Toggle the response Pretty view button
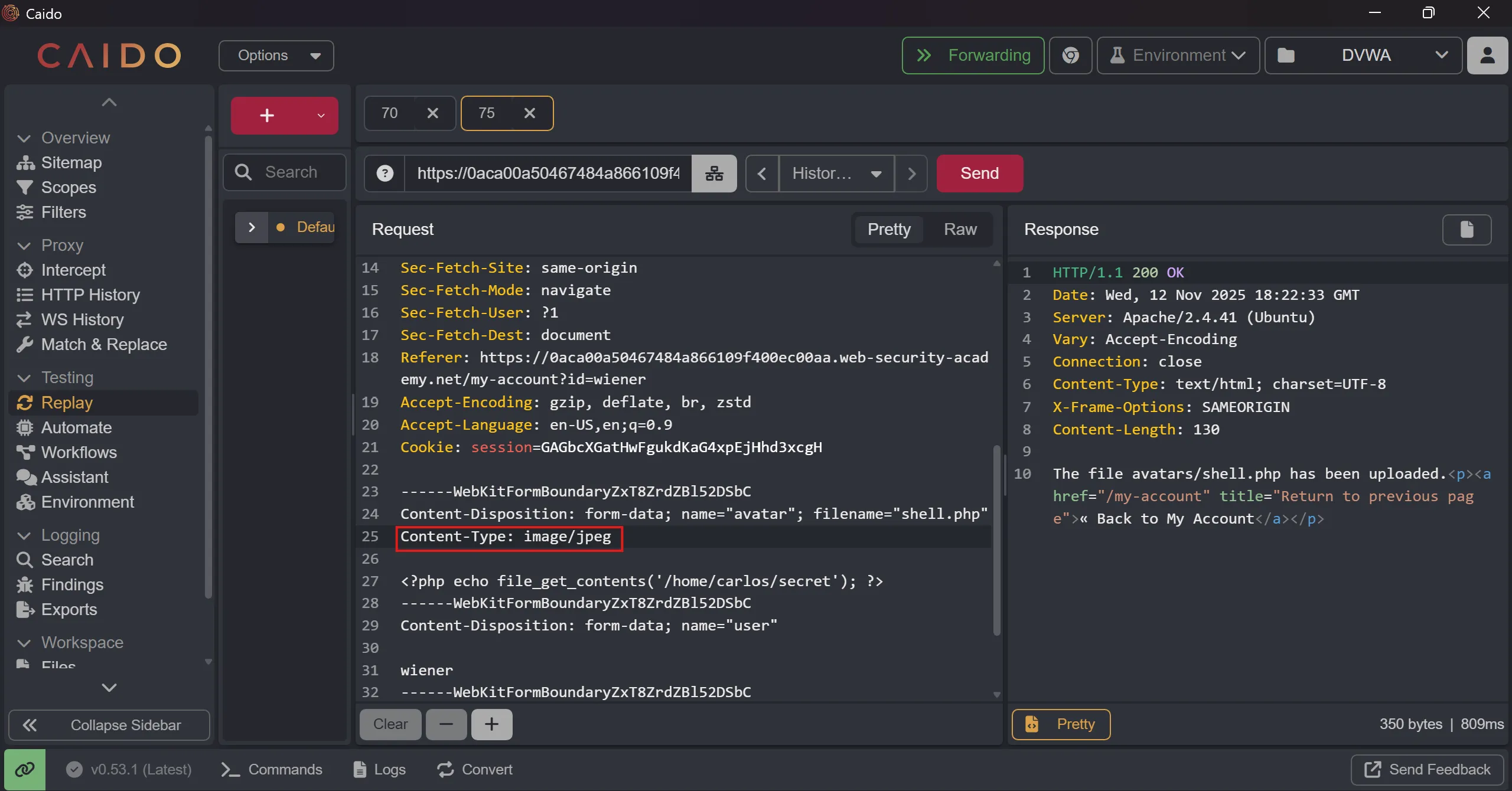The image size is (1512, 791). click(x=1061, y=724)
